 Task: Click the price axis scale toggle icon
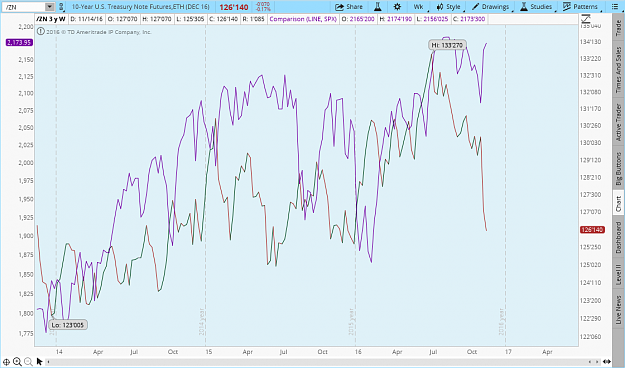[586, 19]
